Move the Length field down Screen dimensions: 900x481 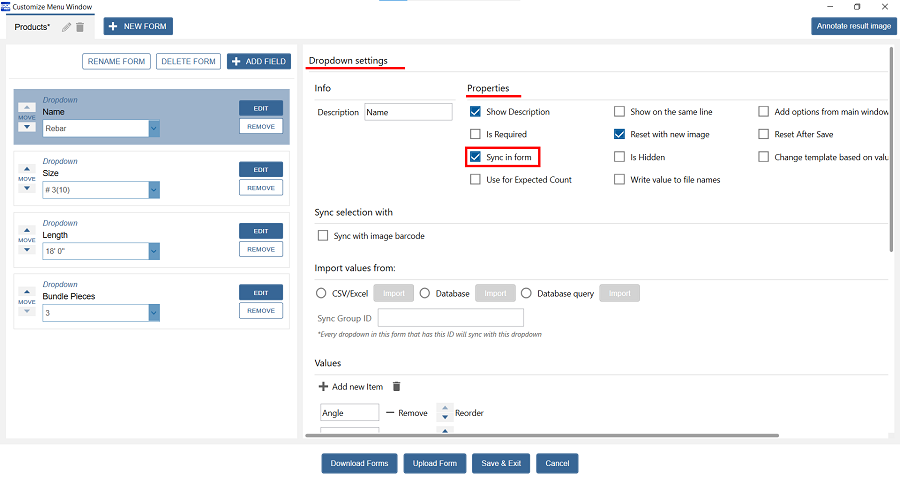[x=28, y=249]
